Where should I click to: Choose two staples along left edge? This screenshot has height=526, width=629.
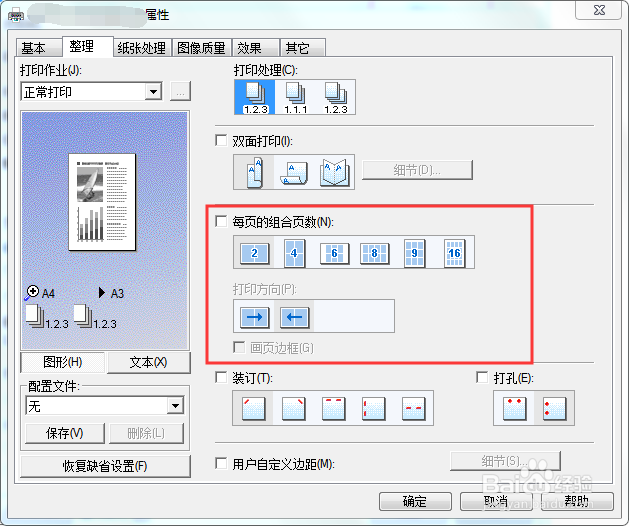[x=373, y=408]
